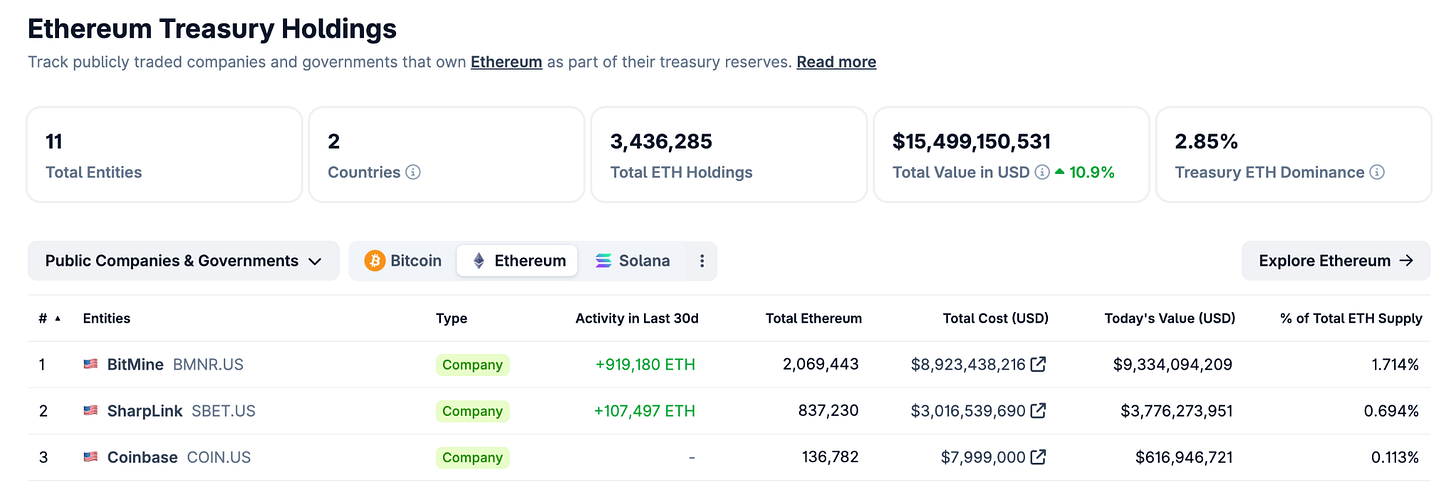Click the Treasury ETH Dominance info icon
This screenshot has height=484, width=1456.
(x=1377, y=172)
